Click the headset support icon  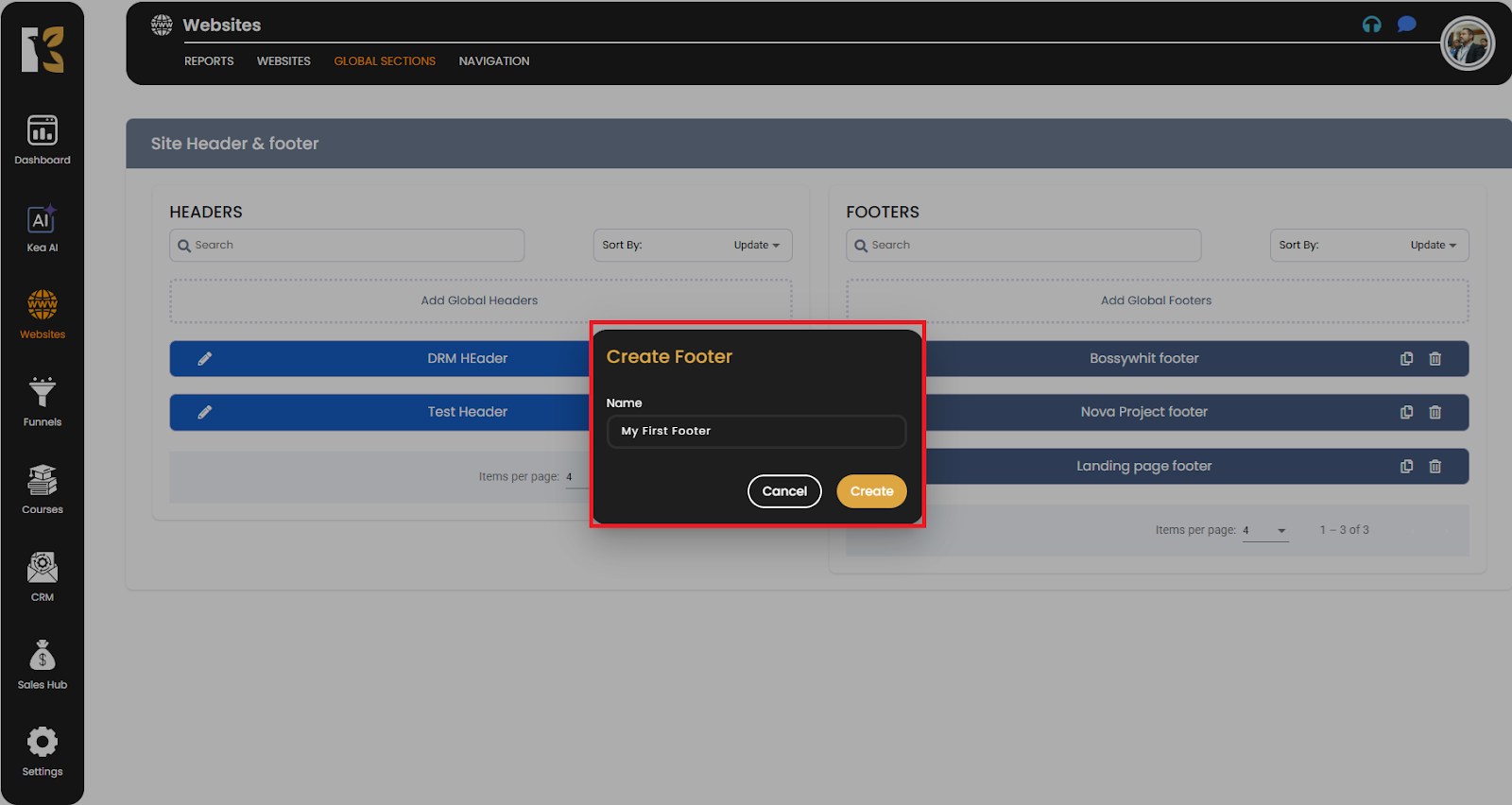pyautogui.click(x=1371, y=25)
